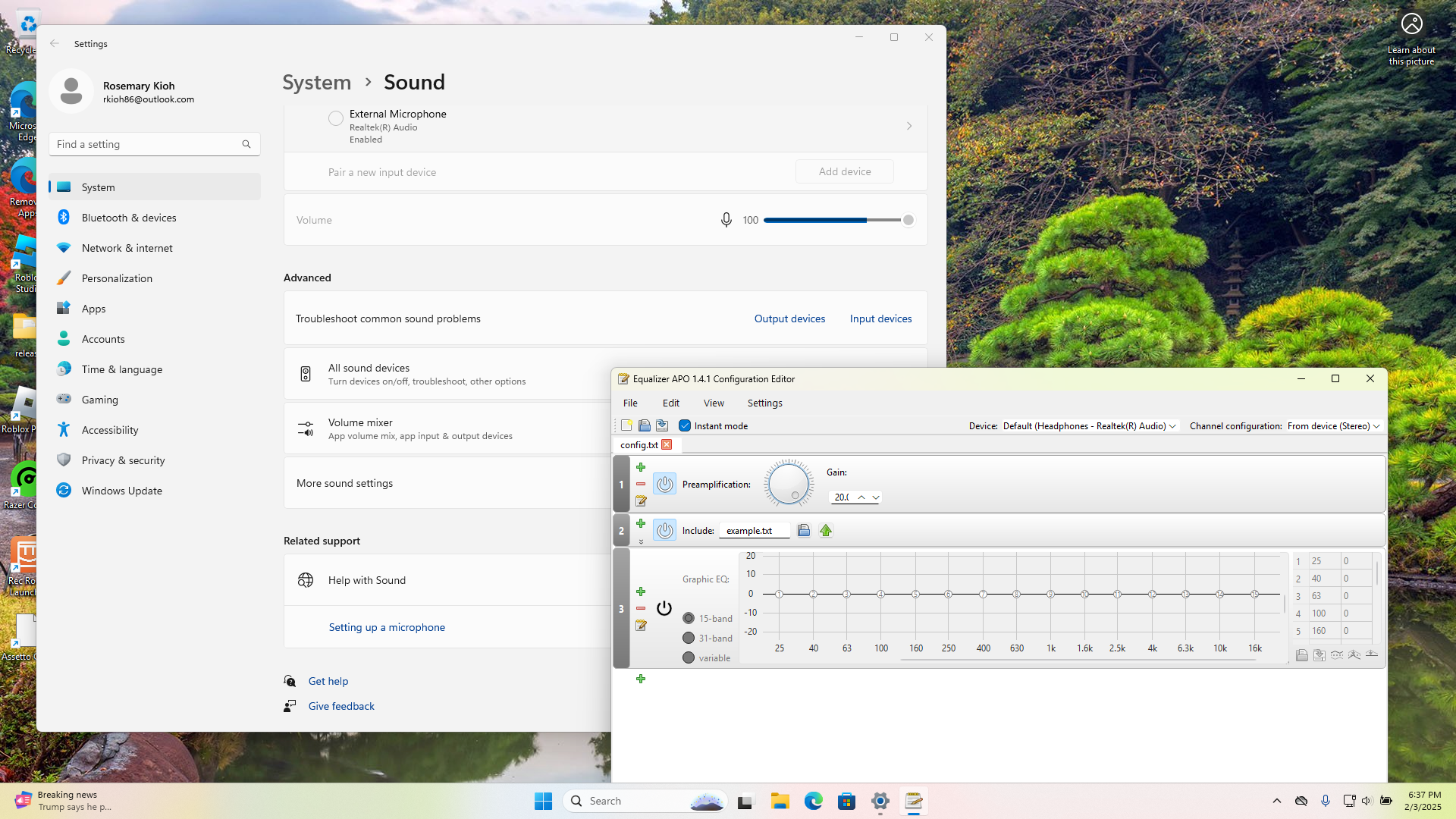Open the Settings app from the taskbar
The image size is (1456, 819).
point(880,801)
